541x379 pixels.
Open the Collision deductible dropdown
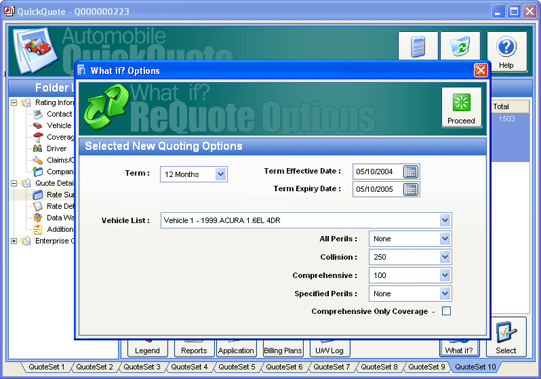(445, 257)
